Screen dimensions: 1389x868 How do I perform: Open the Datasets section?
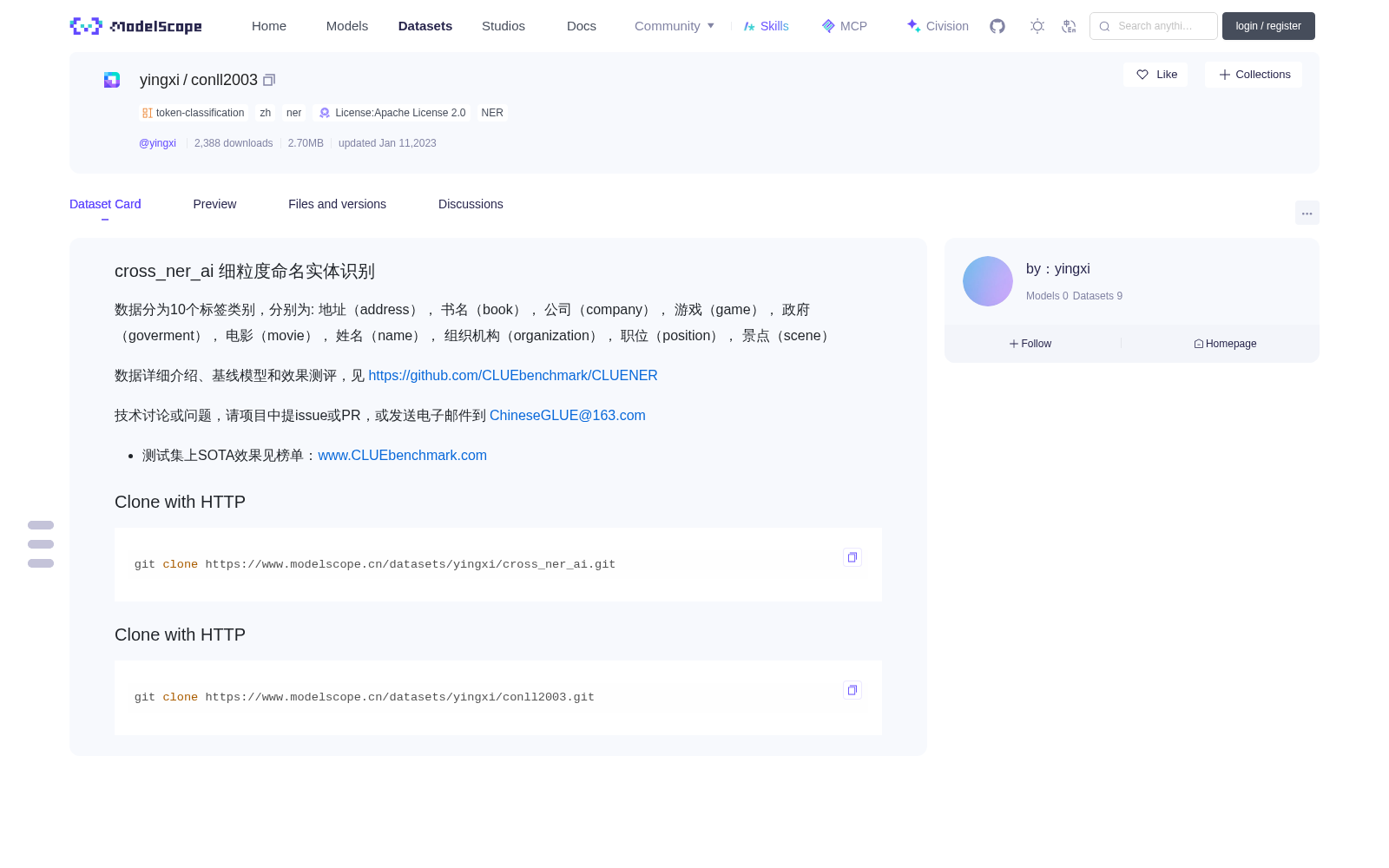coord(425,26)
